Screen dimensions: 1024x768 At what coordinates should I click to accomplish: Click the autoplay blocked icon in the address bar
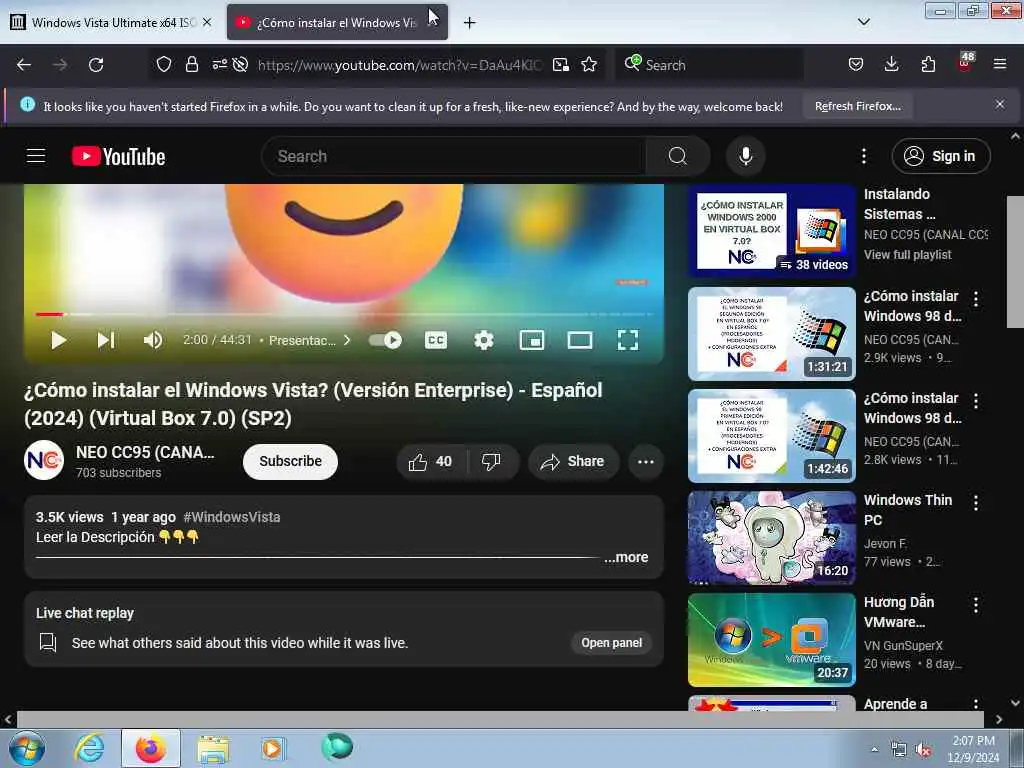pyautogui.click(x=240, y=64)
